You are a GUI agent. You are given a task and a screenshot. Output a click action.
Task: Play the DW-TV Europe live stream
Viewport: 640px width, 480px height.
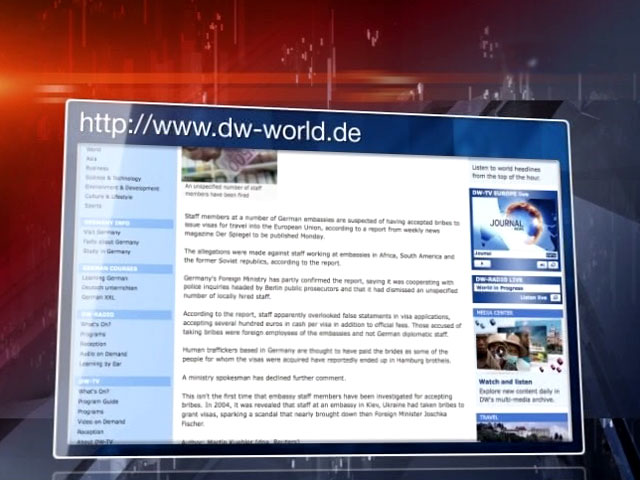pyautogui.click(x=482, y=264)
